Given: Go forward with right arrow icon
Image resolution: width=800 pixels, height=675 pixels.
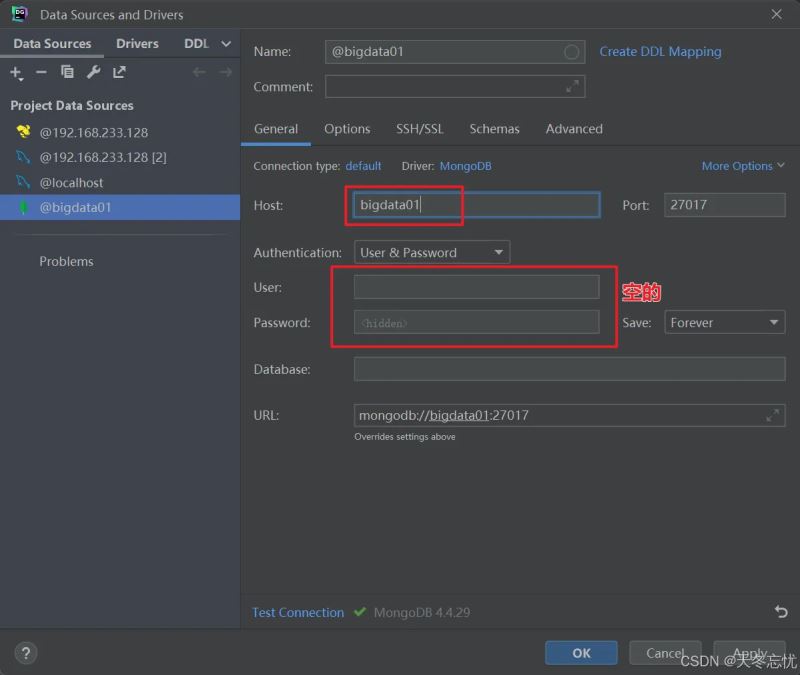Looking at the screenshot, I should 226,72.
